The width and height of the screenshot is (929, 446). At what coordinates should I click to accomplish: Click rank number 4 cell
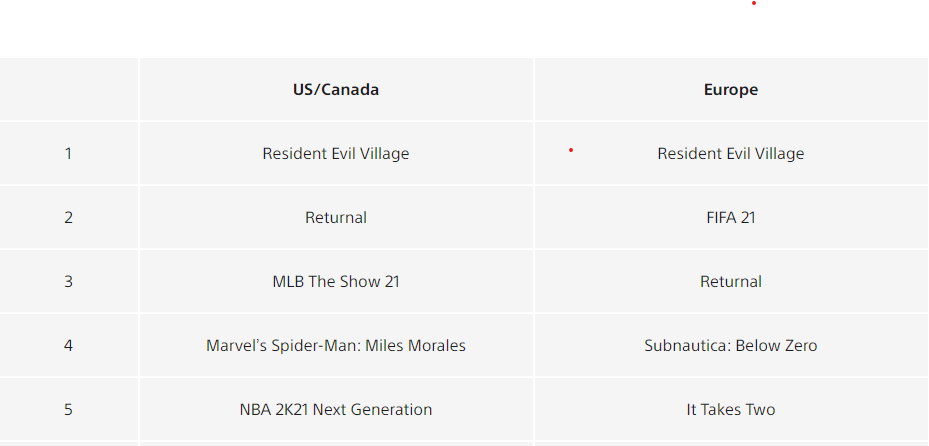pos(68,345)
